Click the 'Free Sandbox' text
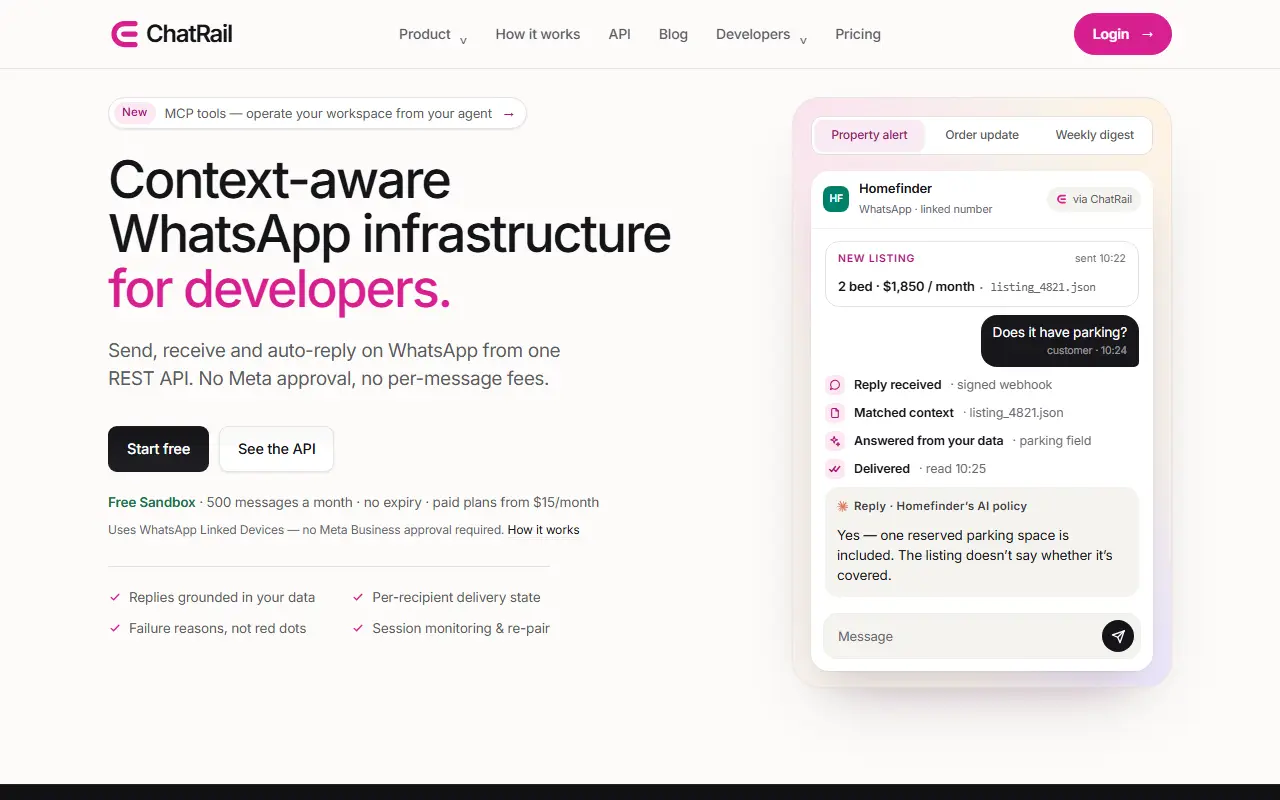Screen dimensions: 1280x800 [152, 502]
